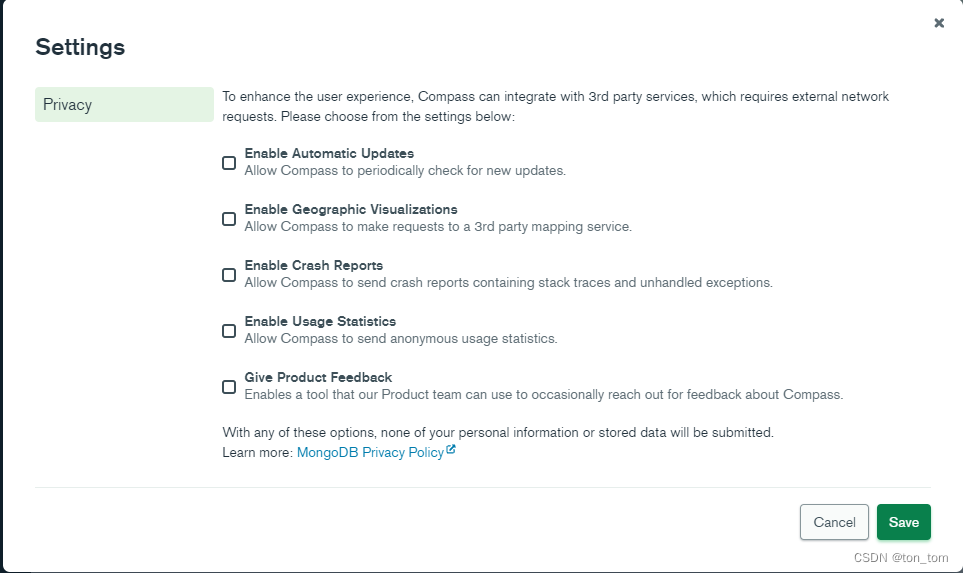Tick the Enable Automatic Updates checkbox
This screenshot has height=573, width=963.
click(229, 162)
